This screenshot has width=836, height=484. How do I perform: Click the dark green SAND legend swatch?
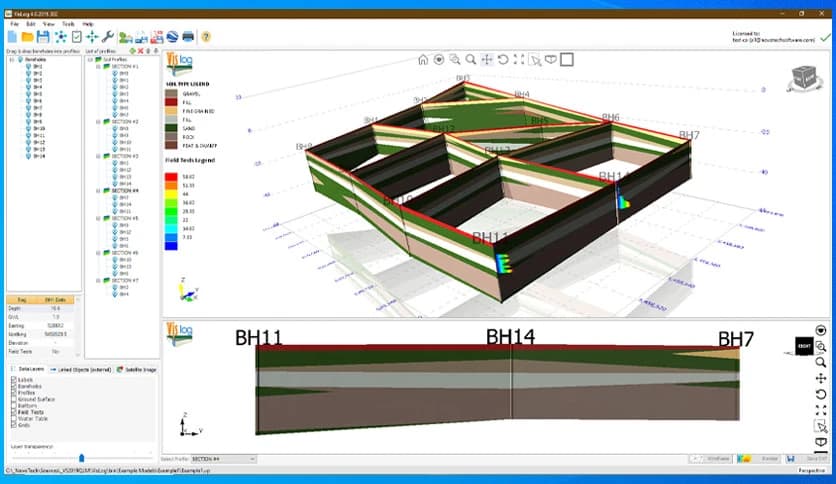click(x=171, y=128)
